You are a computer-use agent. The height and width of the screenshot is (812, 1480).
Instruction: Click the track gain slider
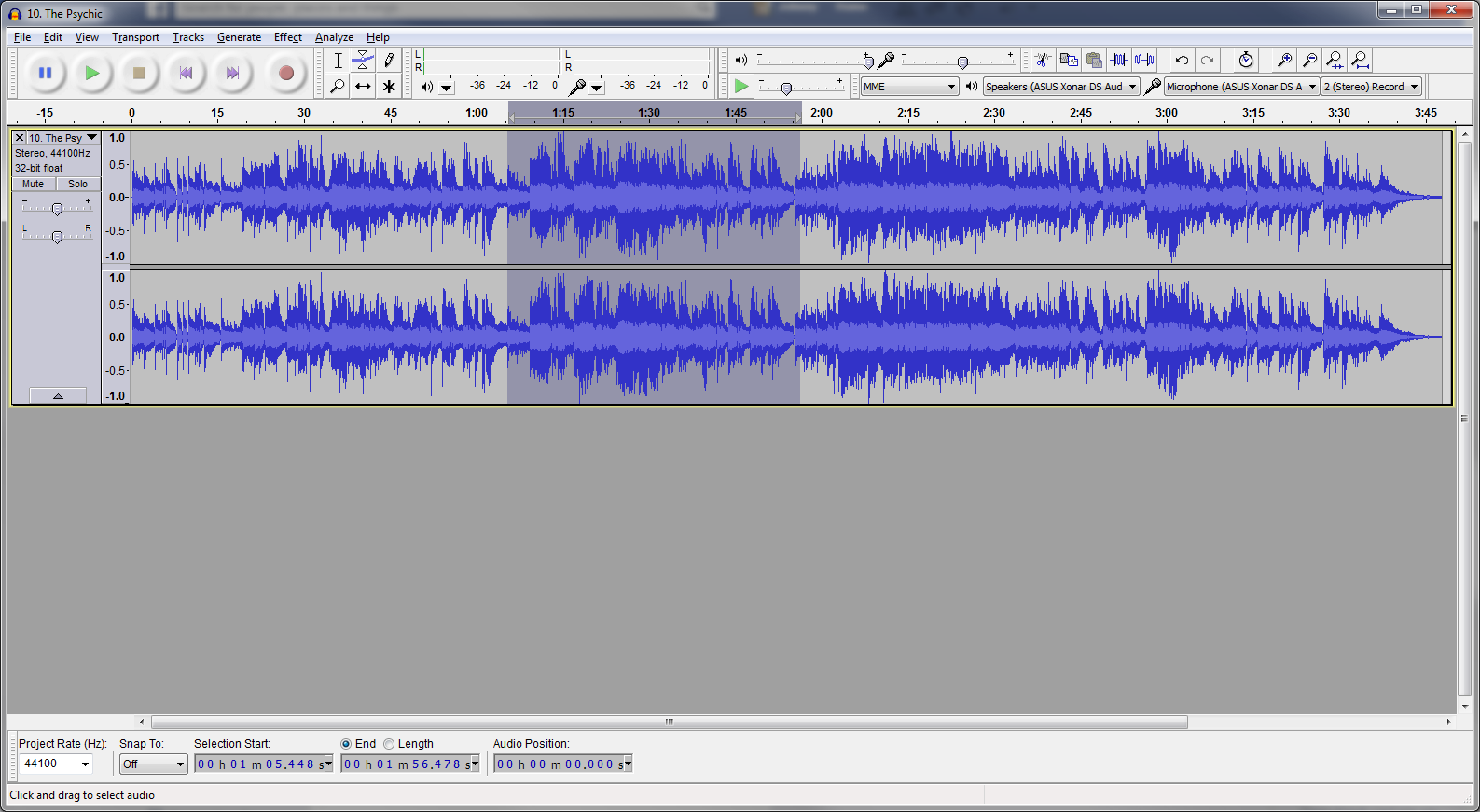(x=57, y=209)
